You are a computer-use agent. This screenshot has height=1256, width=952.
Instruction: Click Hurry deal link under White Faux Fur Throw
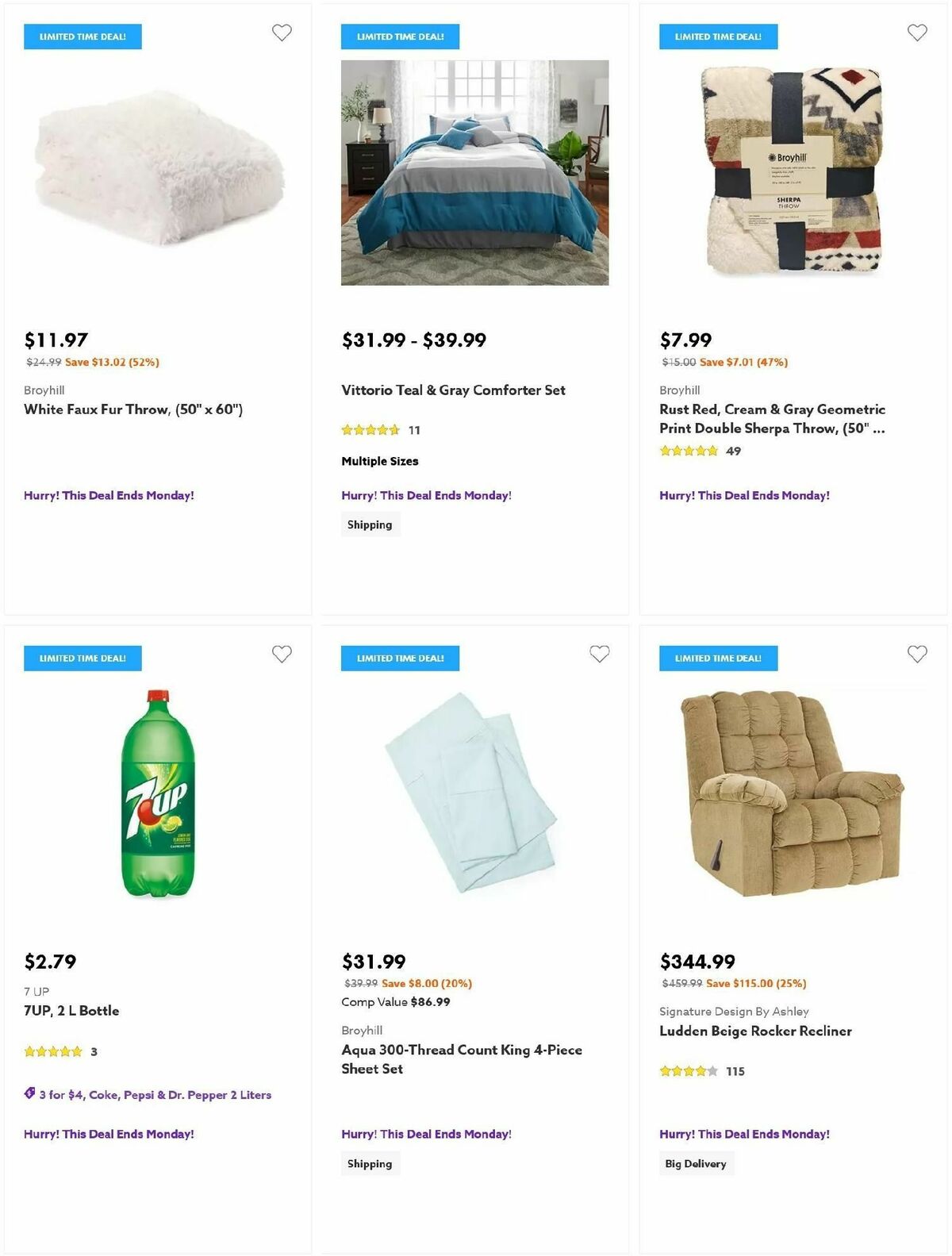tap(108, 494)
